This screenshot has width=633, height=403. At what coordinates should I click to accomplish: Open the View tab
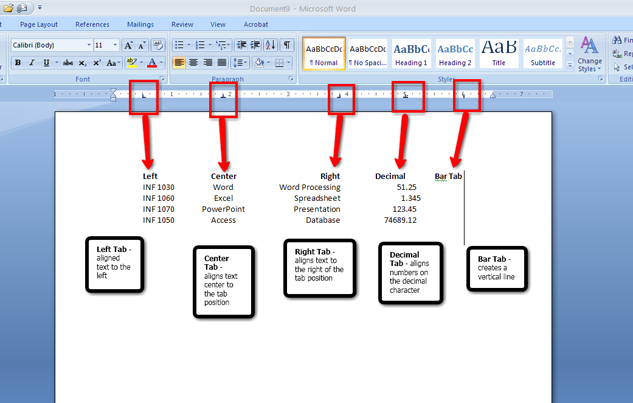point(218,24)
